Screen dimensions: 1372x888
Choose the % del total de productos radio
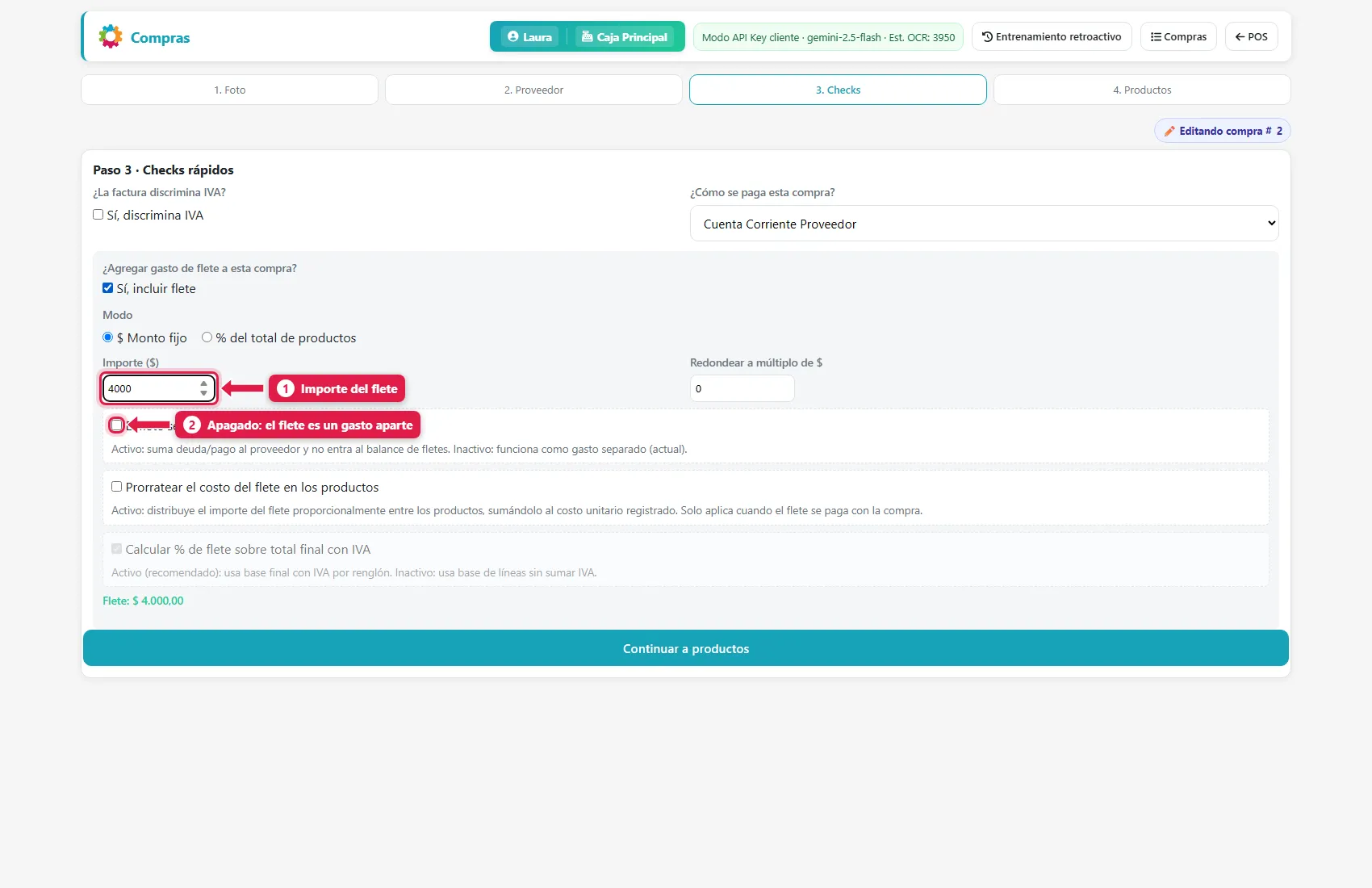(207, 337)
